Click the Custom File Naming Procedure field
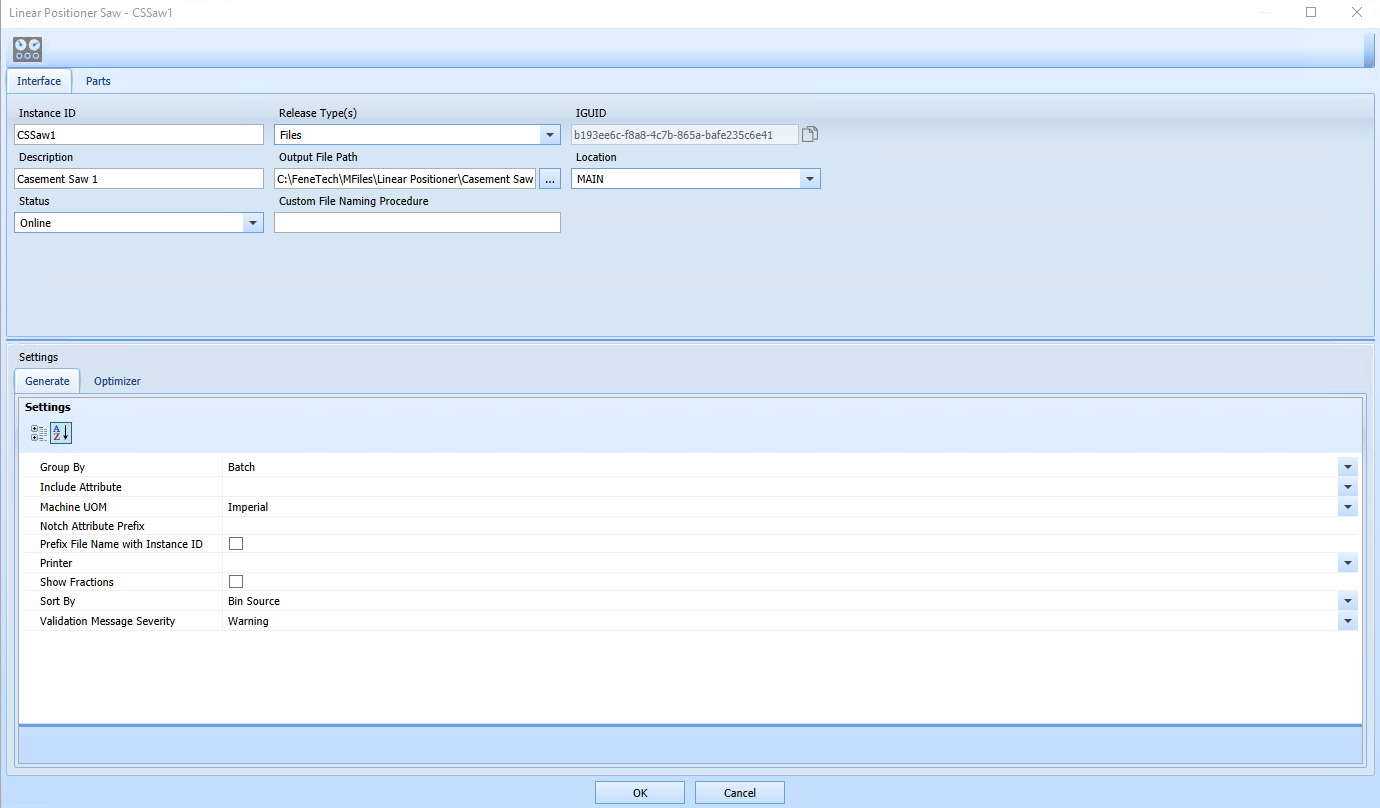1380x808 pixels. click(x=417, y=222)
